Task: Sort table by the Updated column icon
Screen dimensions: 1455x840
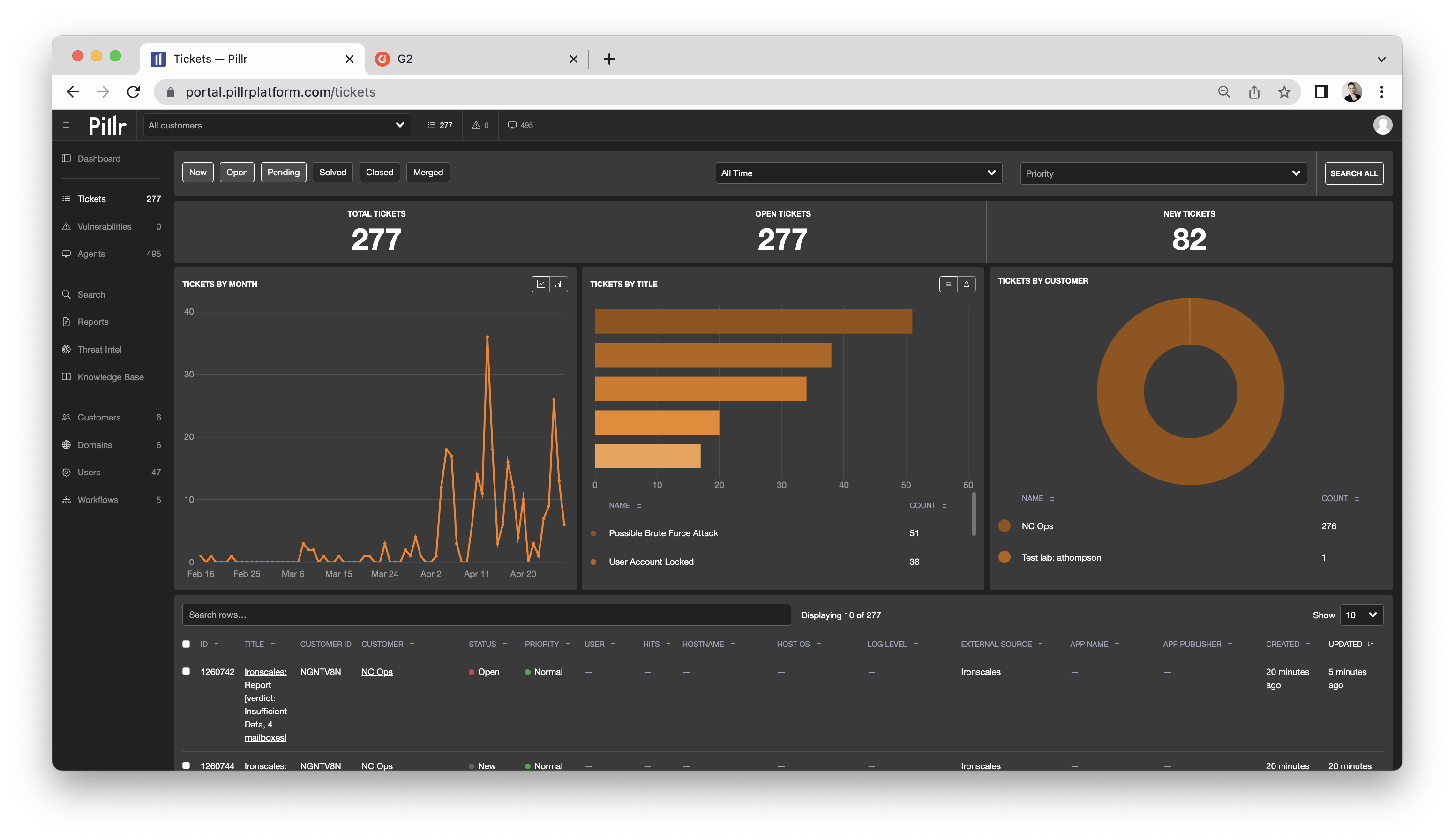Action: point(1371,644)
